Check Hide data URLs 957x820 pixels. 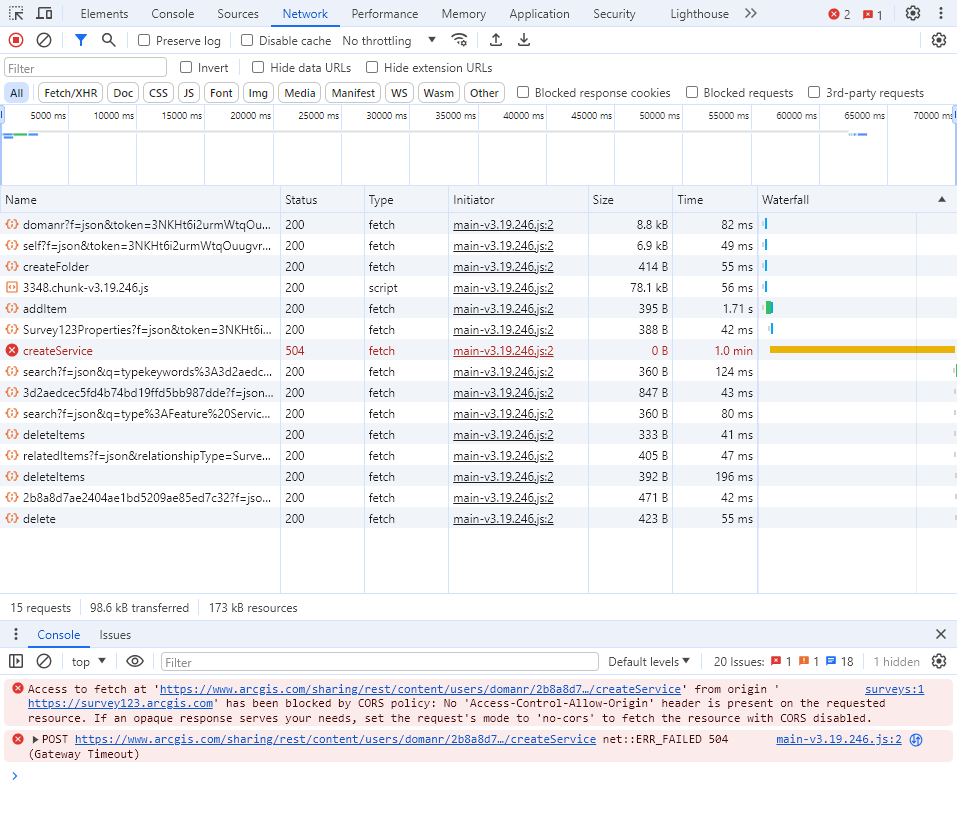tap(258, 67)
